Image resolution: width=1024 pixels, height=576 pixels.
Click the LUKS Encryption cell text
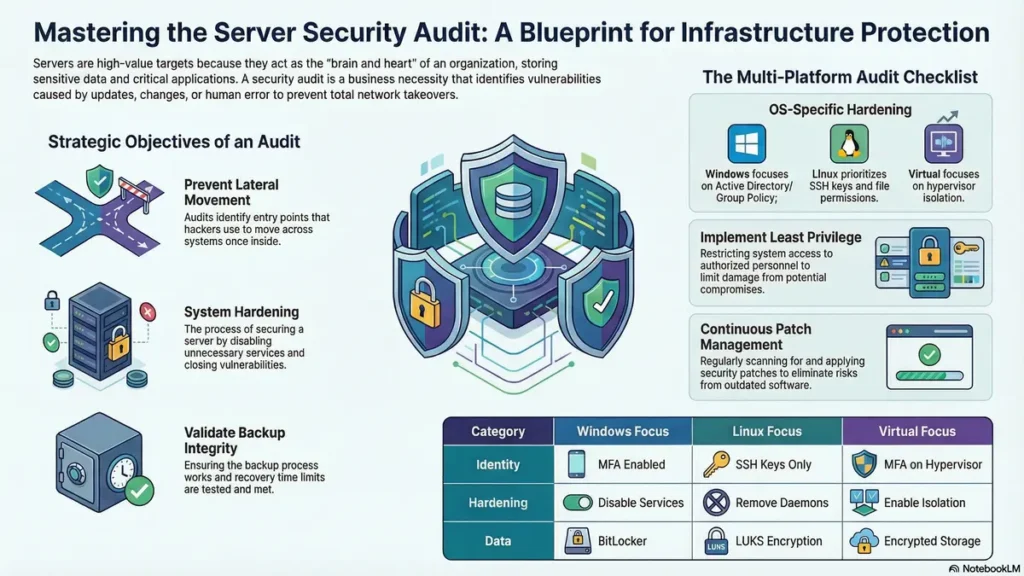click(778, 541)
